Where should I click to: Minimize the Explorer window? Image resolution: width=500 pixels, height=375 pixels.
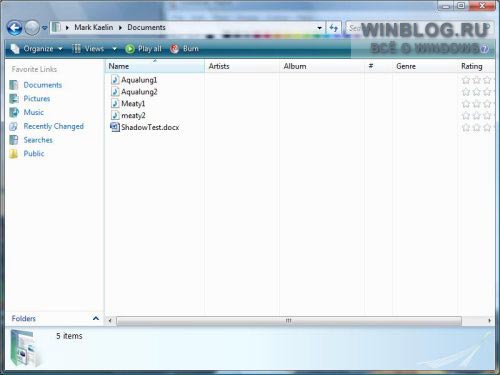point(446,6)
